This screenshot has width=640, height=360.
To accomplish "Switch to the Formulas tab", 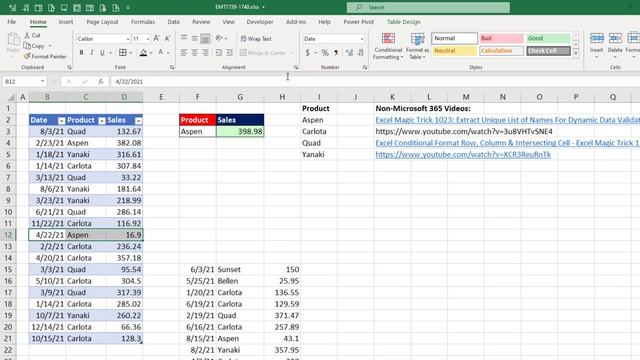I will click(143, 22).
